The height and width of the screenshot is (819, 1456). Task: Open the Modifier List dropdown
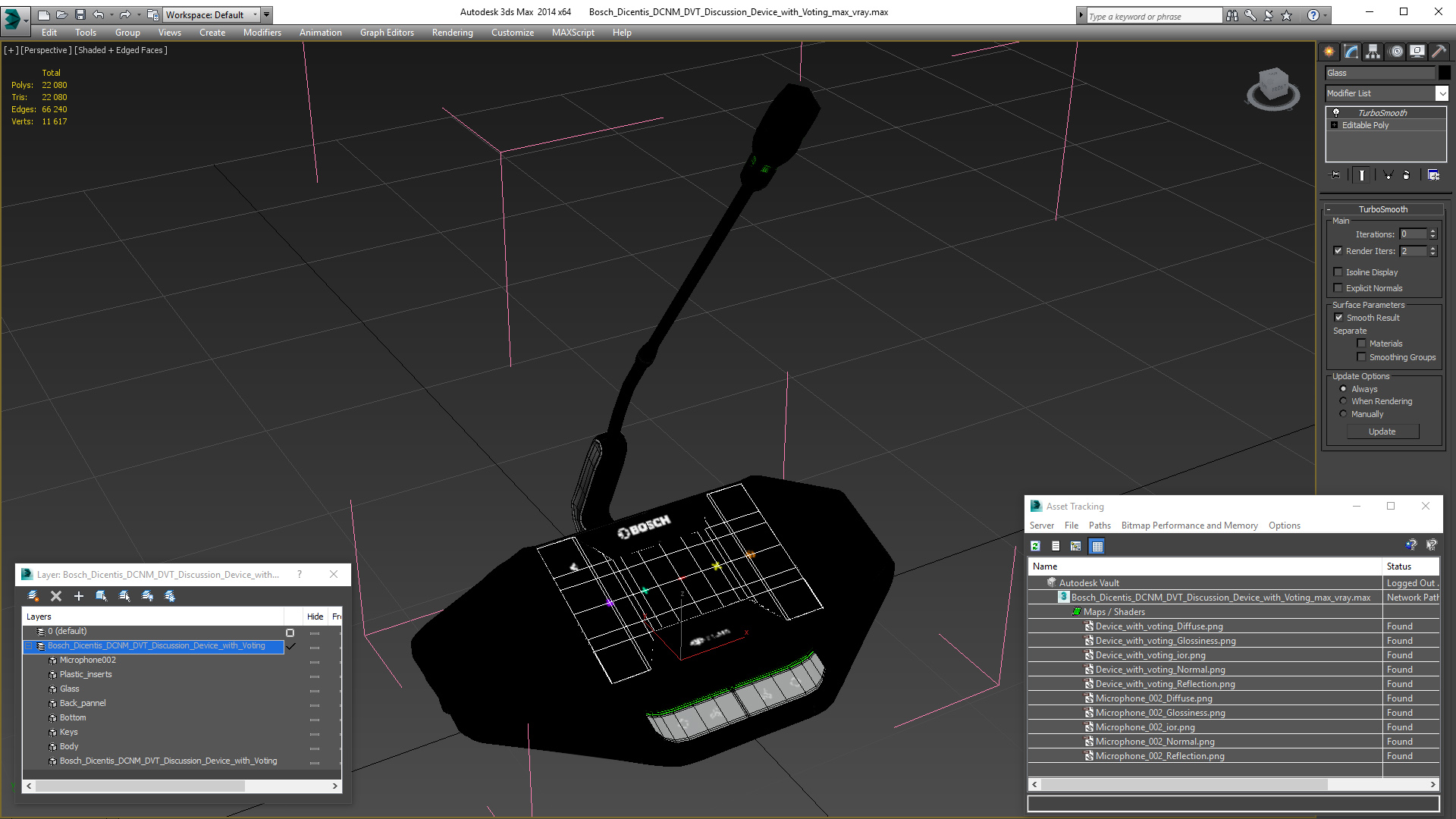click(1442, 93)
